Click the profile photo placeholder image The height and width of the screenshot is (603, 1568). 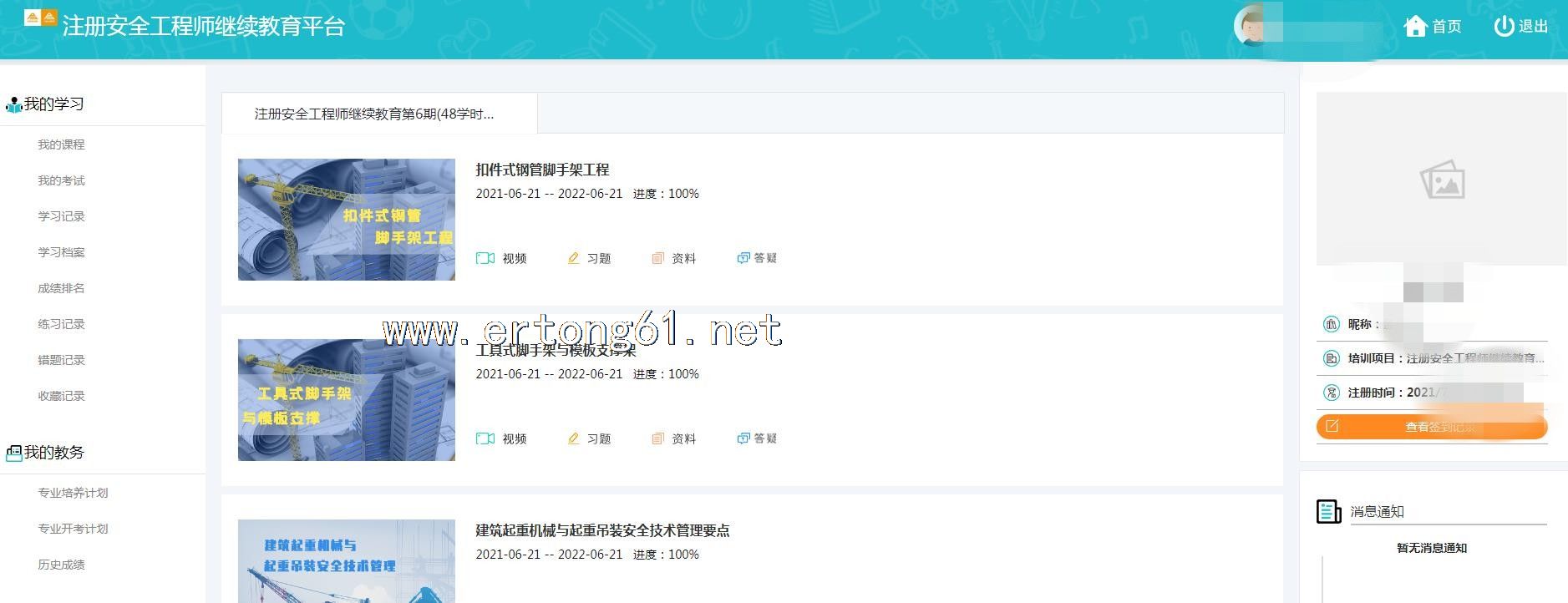coord(1441,179)
